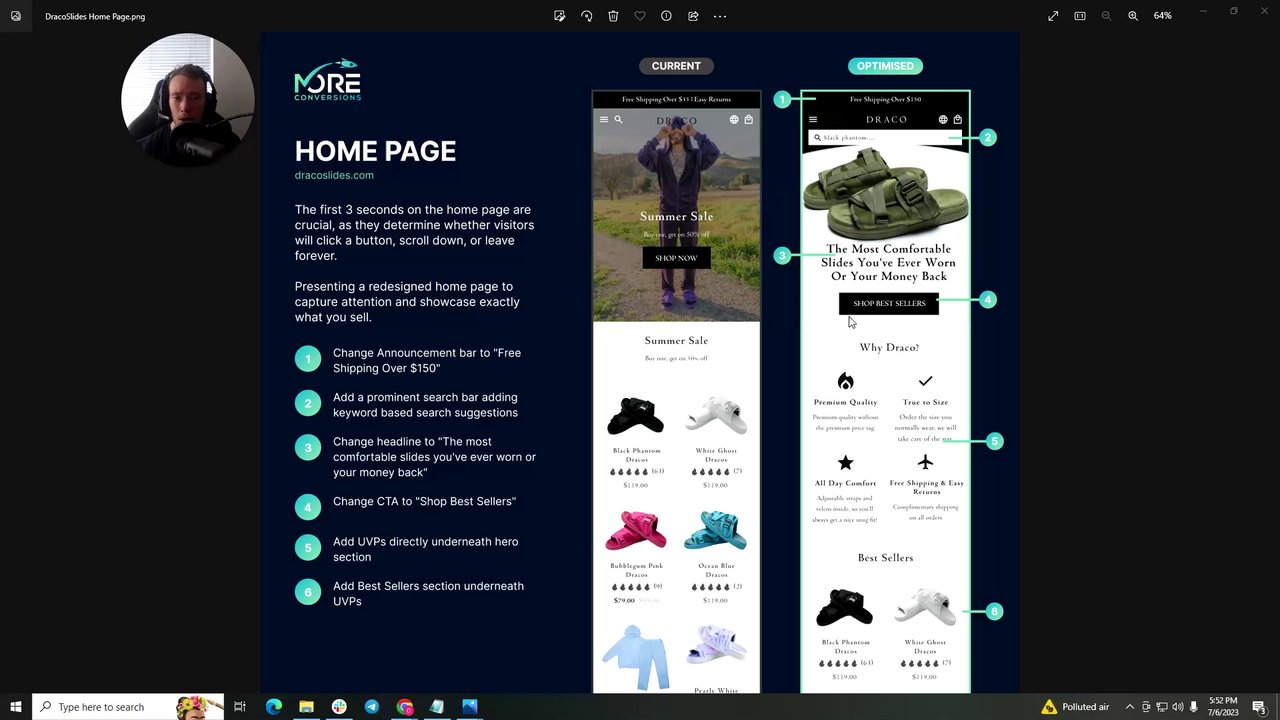Click the dracoslides.com link on the slide
Image resolution: width=1280 pixels, height=720 pixels.
tap(334, 175)
